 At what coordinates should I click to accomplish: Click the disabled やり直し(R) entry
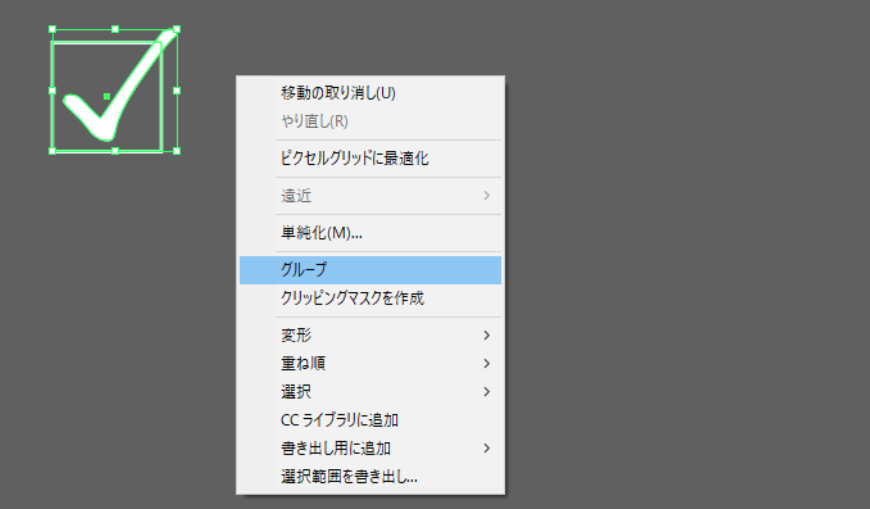370,121
